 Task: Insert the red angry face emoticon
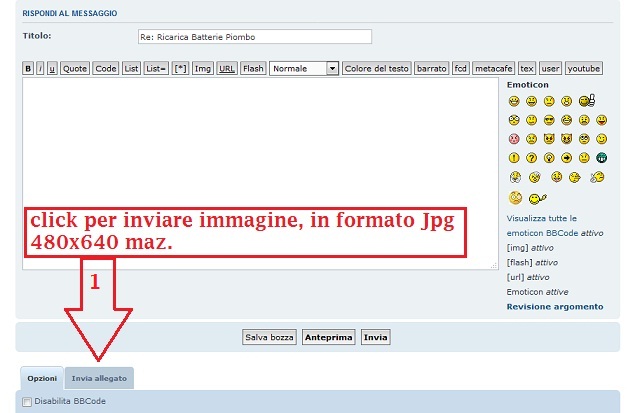[x=514, y=139]
